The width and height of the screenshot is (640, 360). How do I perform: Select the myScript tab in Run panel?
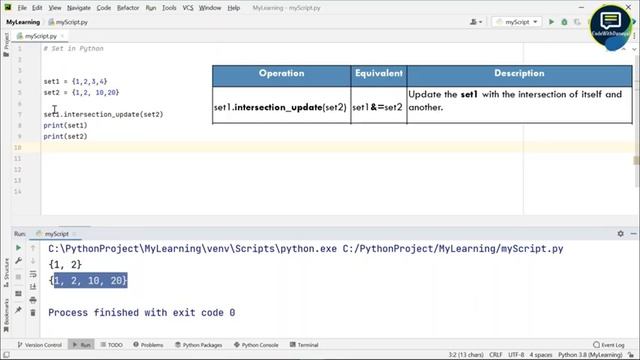(x=56, y=234)
